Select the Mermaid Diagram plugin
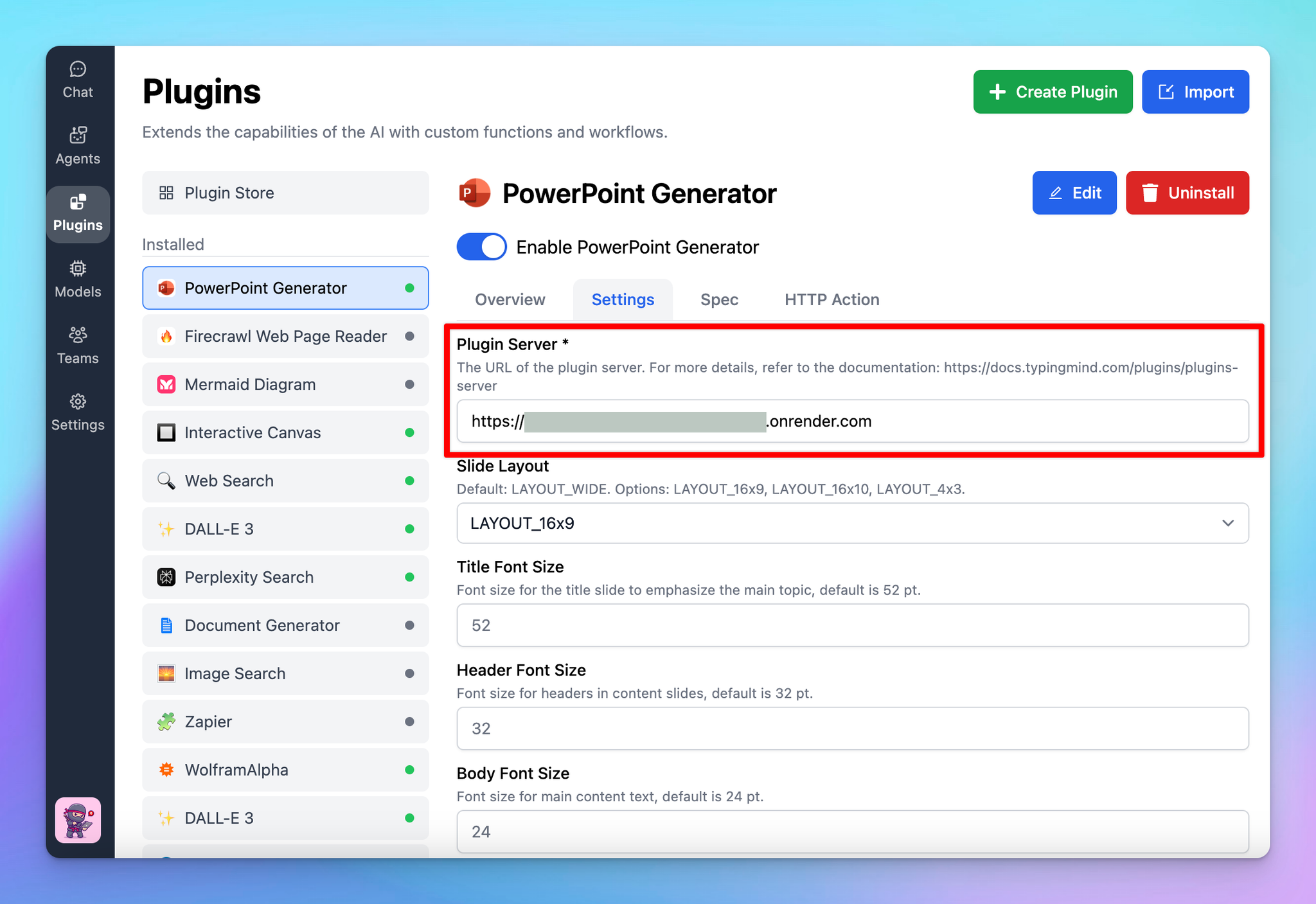The width and height of the screenshot is (1316, 904). pyautogui.click(x=285, y=384)
